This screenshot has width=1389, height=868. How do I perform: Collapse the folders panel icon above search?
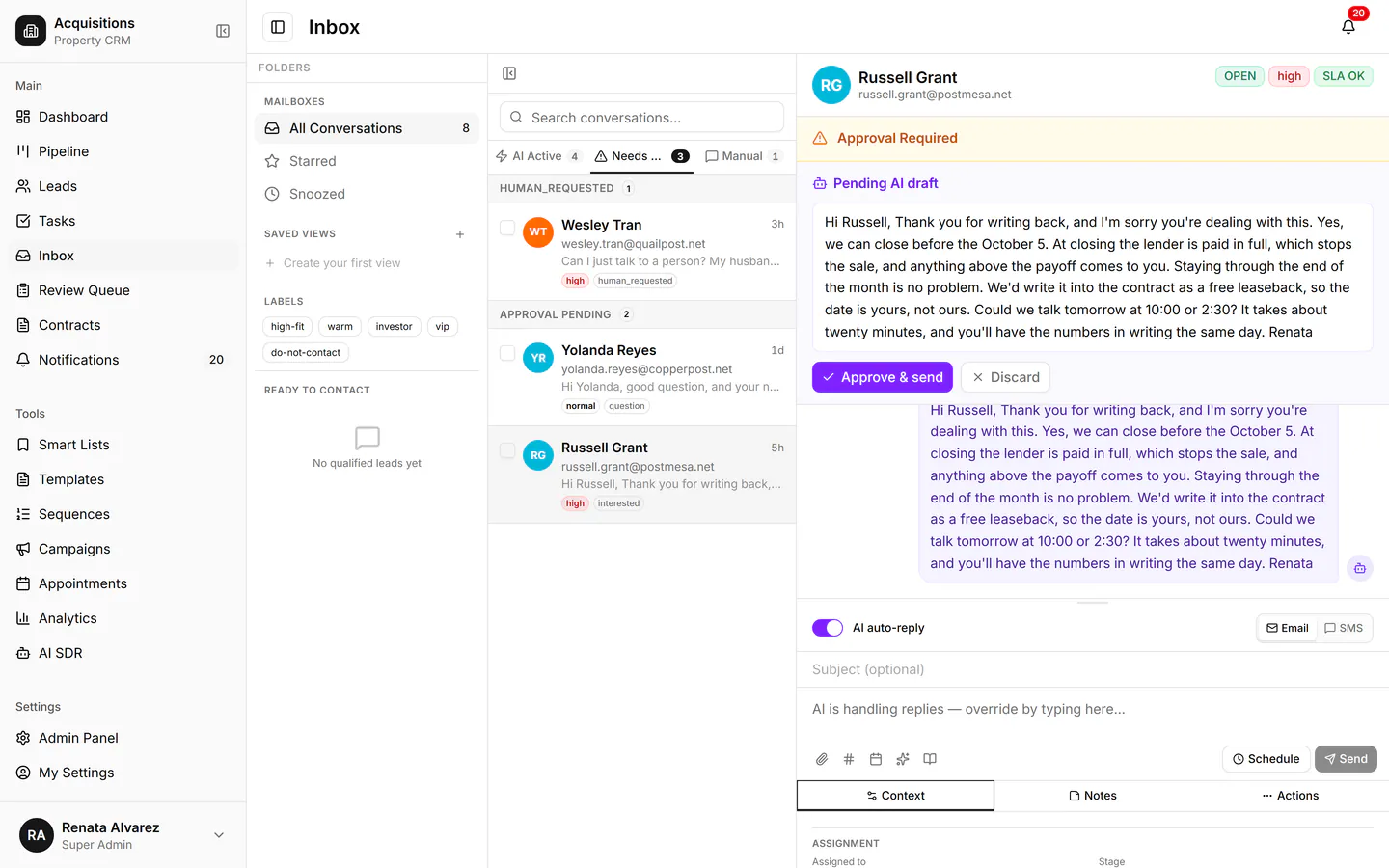509,73
